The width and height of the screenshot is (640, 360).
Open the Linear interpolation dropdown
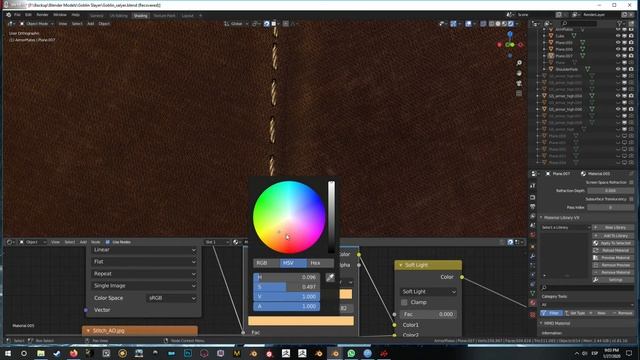point(144,250)
